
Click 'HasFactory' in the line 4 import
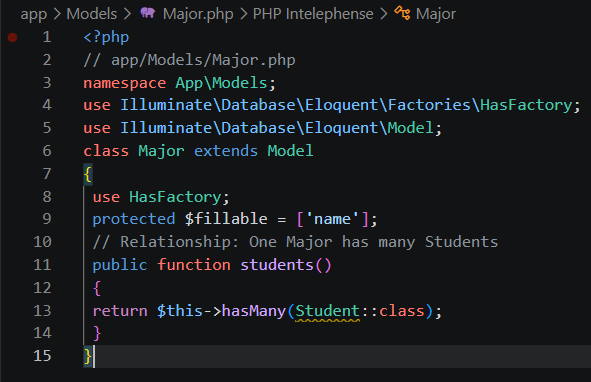[526, 105]
